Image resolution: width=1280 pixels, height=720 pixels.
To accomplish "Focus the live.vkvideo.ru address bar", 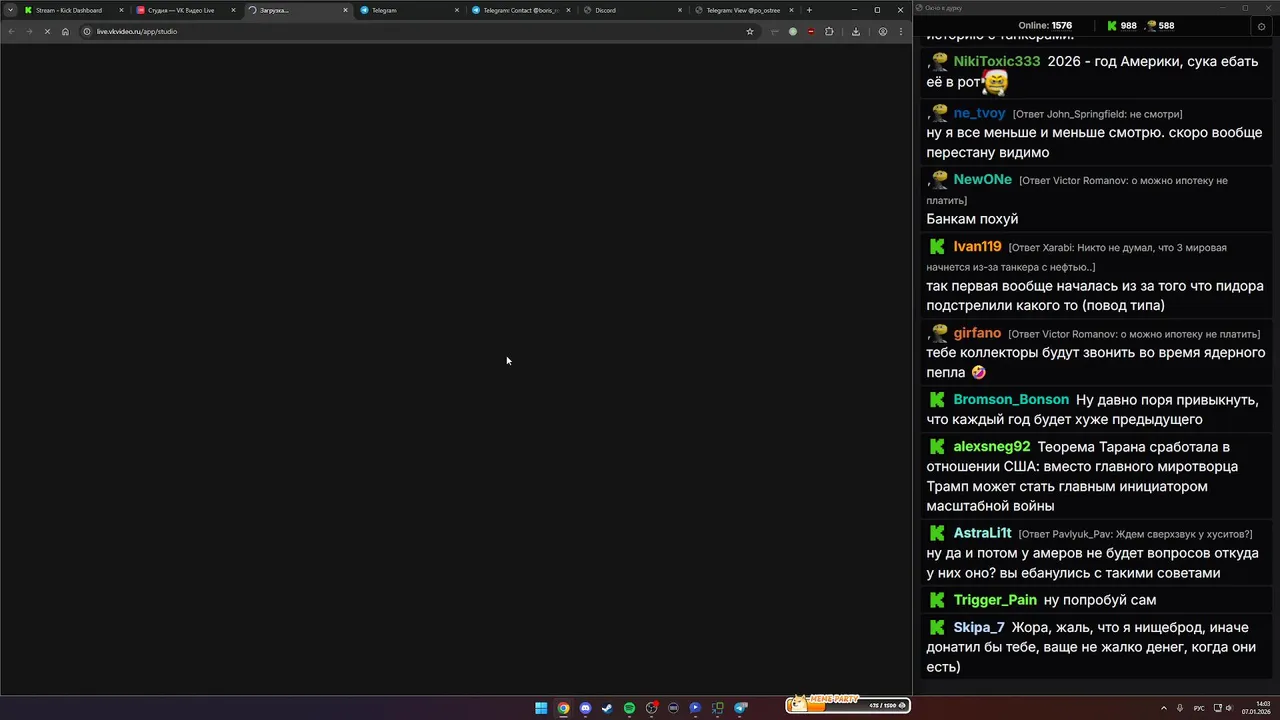I will pyautogui.click(x=420, y=31).
